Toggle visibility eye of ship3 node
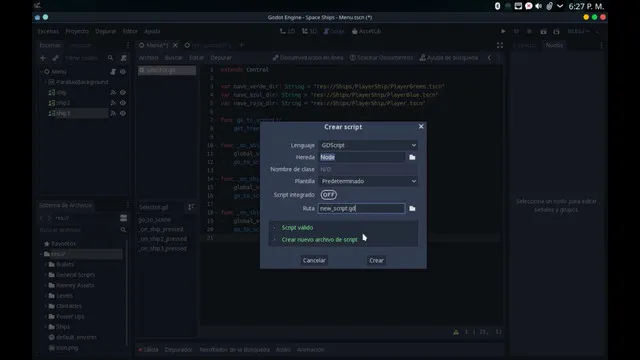 (x=123, y=113)
